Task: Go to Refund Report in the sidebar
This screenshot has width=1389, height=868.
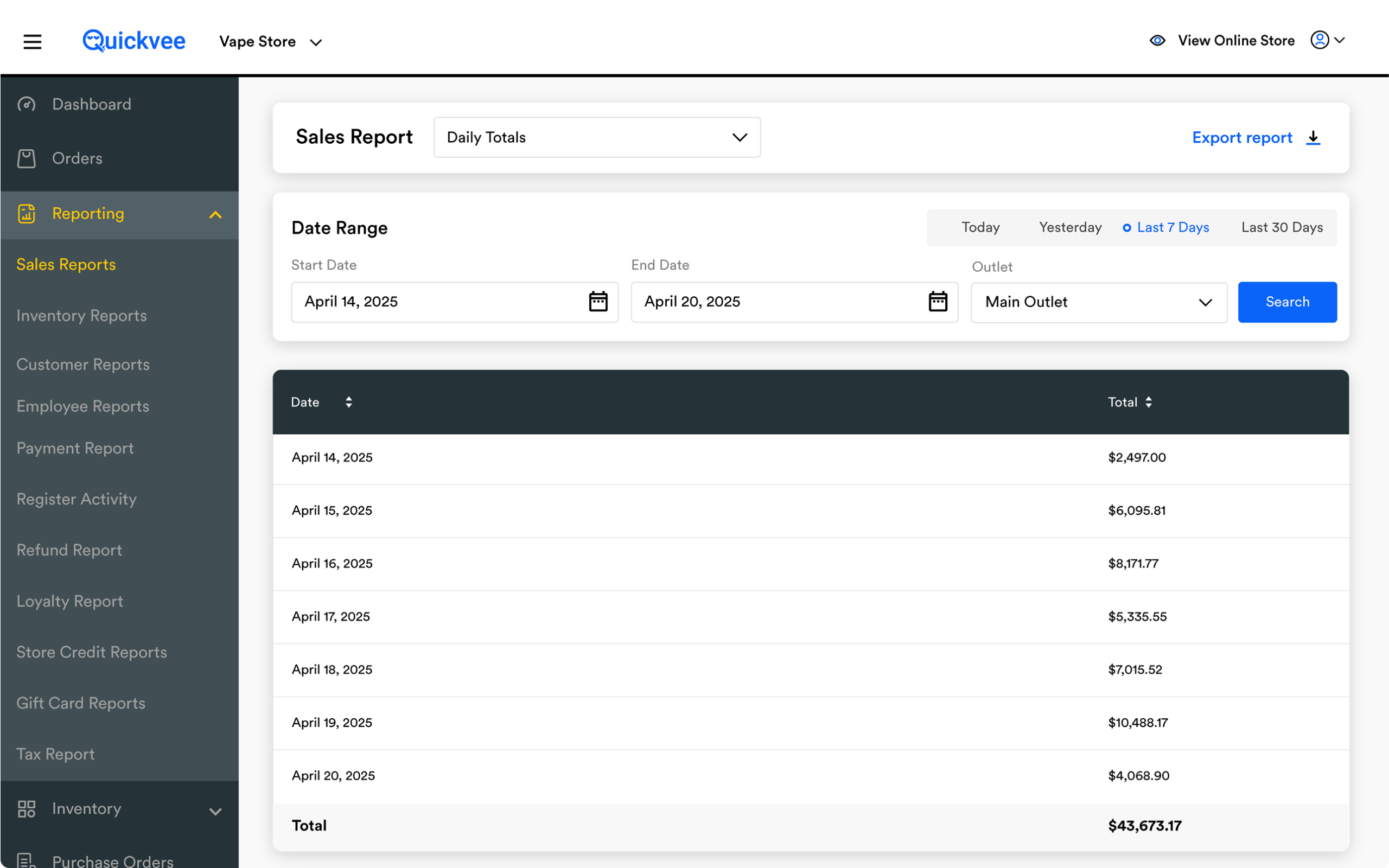Action: click(x=69, y=550)
